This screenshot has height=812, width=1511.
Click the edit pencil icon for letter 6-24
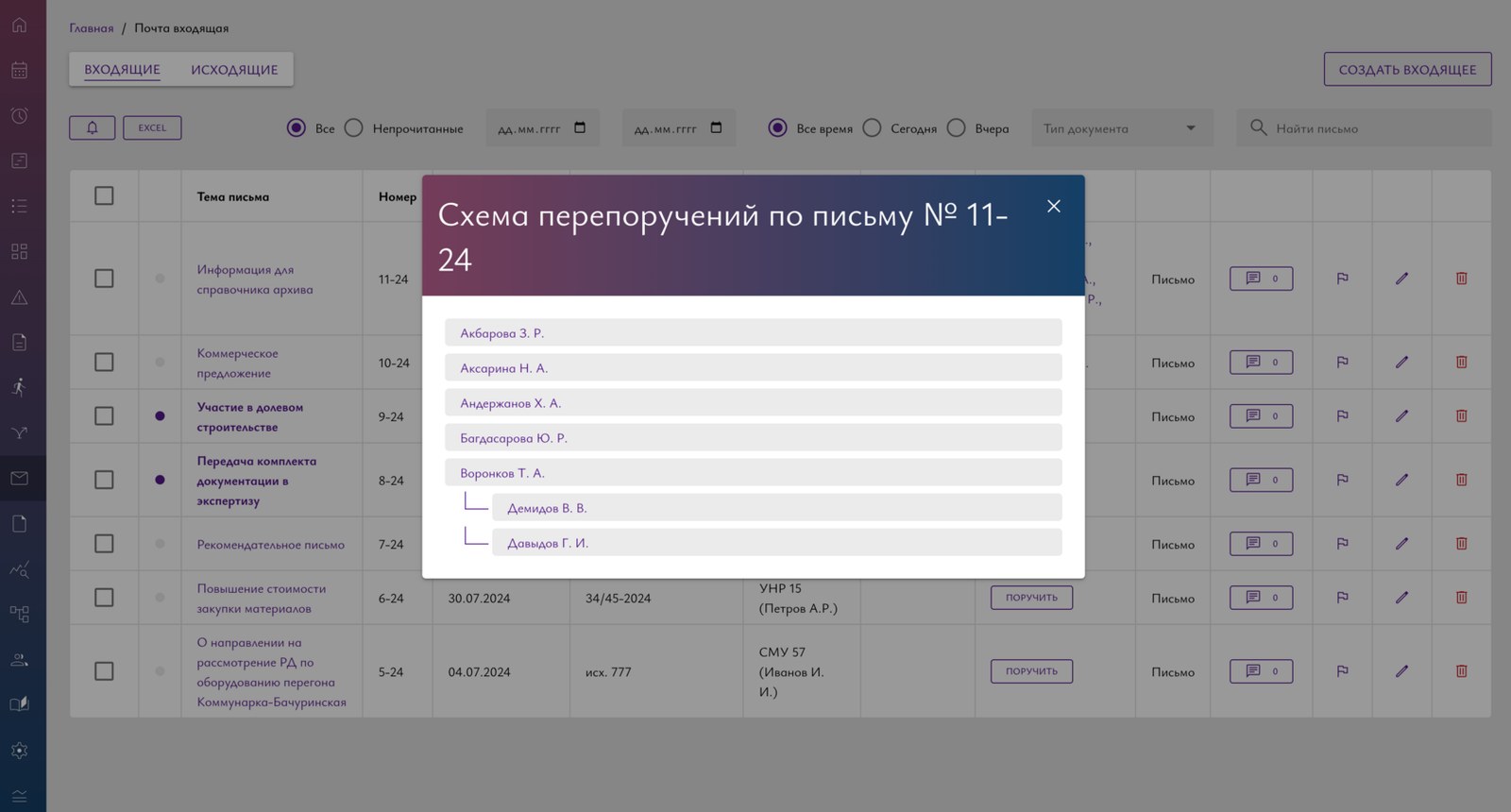[x=1401, y=598]
